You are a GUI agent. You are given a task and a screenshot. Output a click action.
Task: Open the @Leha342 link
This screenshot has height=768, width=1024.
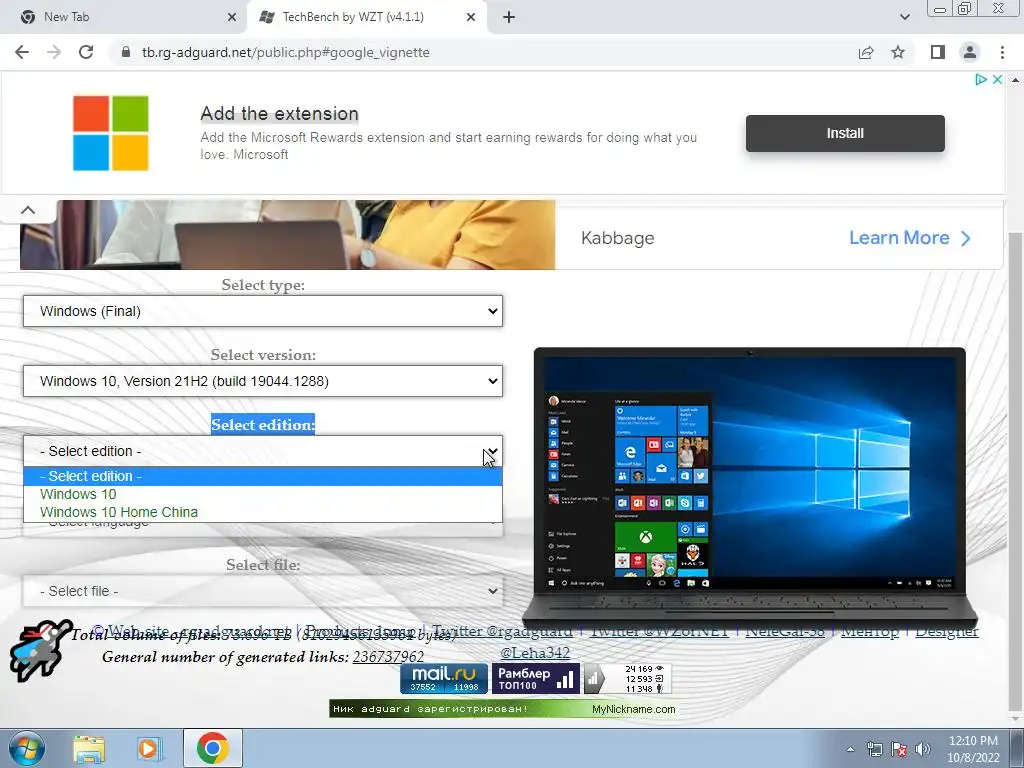(x=535, y=652)
